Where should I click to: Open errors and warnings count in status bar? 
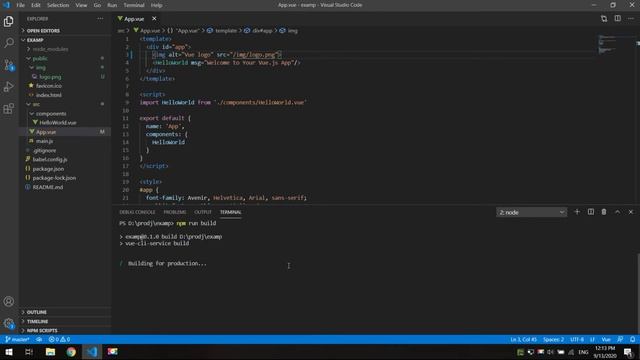click(x=60, y=340)
